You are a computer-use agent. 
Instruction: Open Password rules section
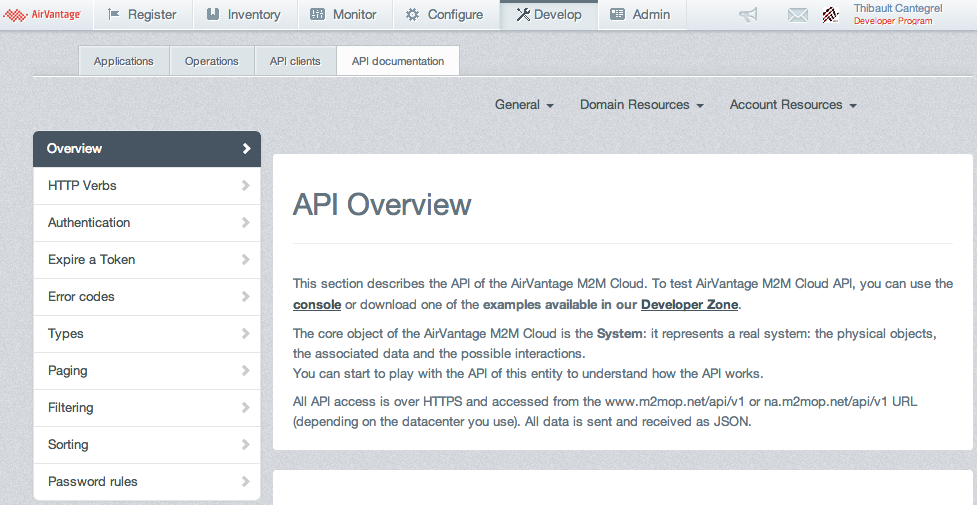[x=147, y=481]
